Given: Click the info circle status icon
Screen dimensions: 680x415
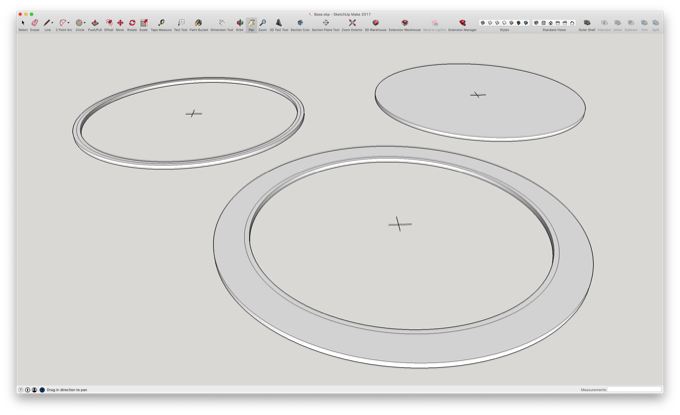Looking at the screenshot, I should point(27,390).
